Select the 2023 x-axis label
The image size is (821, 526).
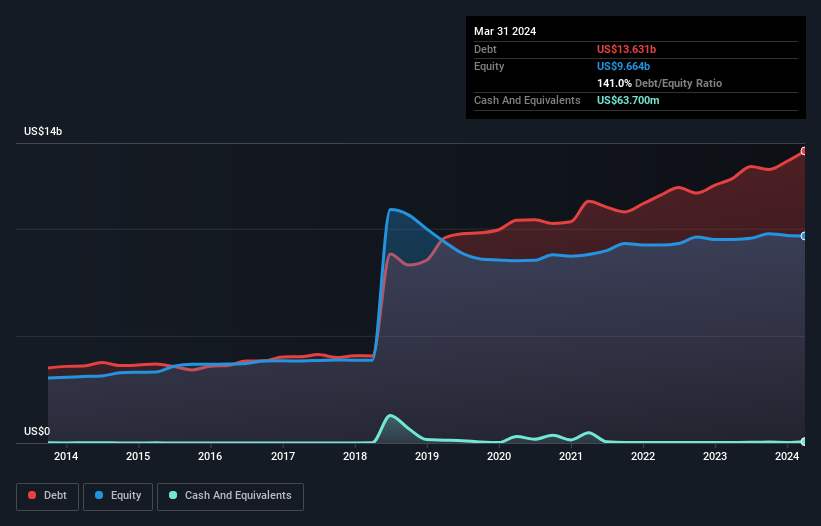coord(715,456)
